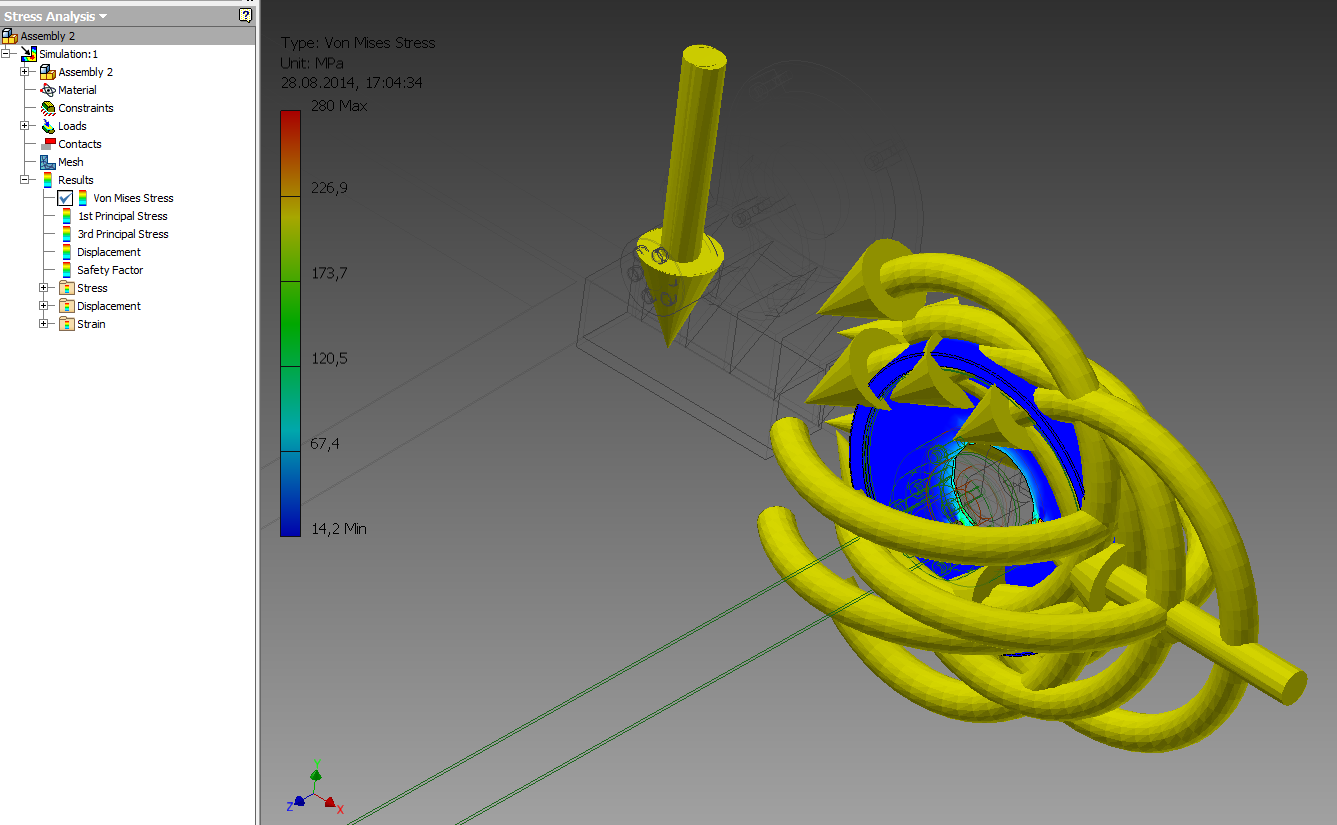Viewport: 1337px width, 825px height.
Task: Expand the Stress folder
Action: [x=44, y=288]
